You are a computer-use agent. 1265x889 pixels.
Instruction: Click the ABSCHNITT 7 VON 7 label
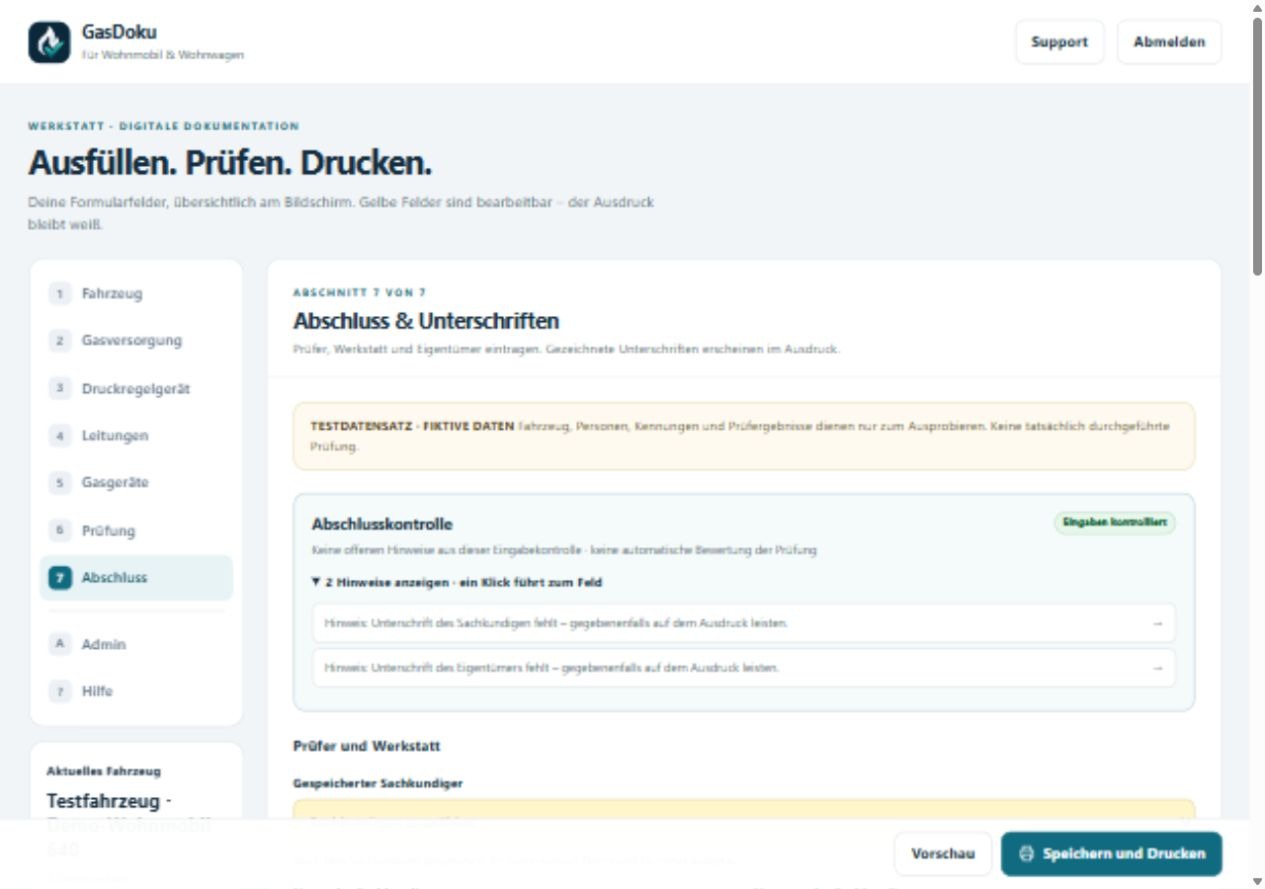click(359, 293)
